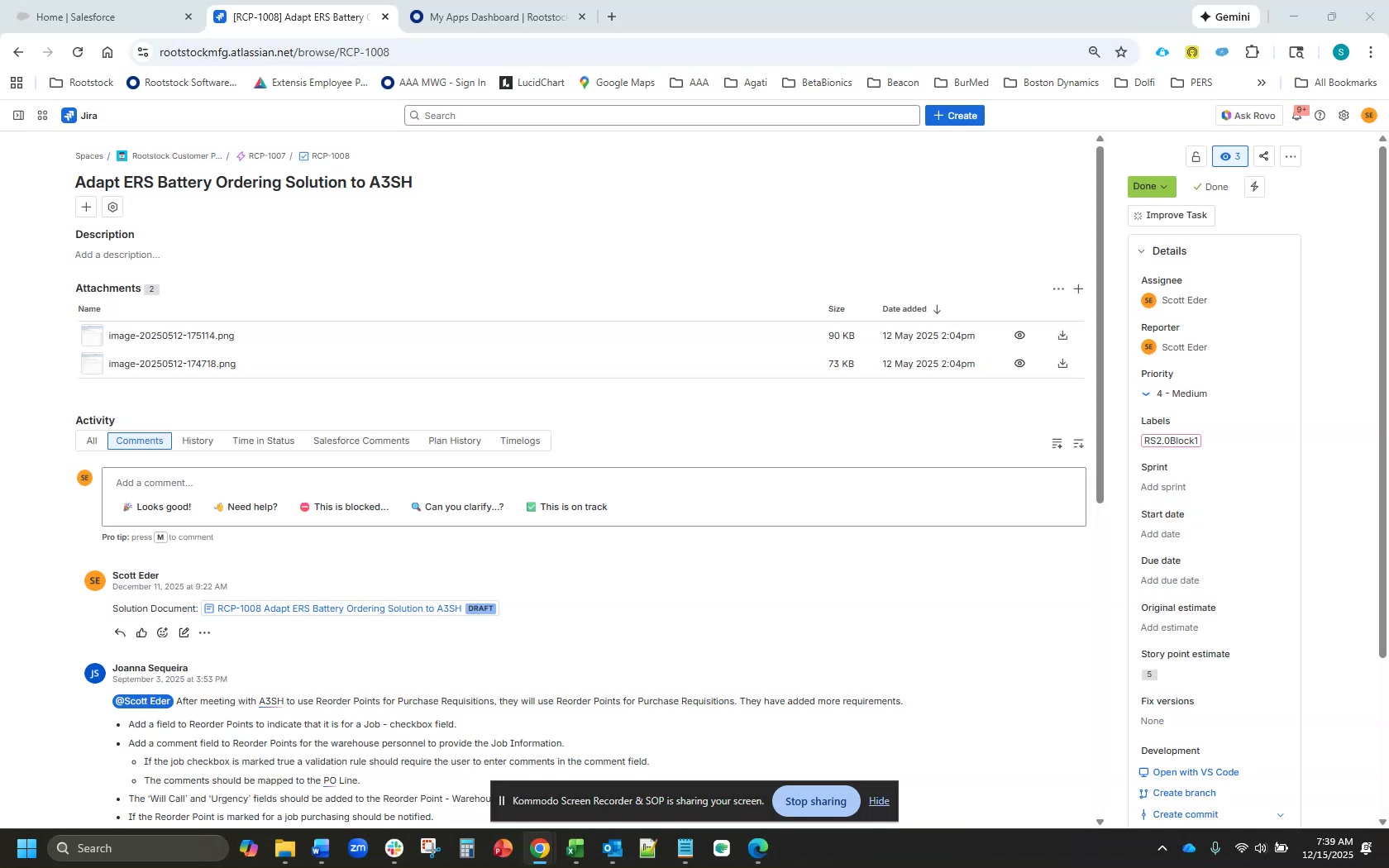Viewport: 1389px width, 868px height.
Task: Share this issue via share icon
Action: 1264,156
